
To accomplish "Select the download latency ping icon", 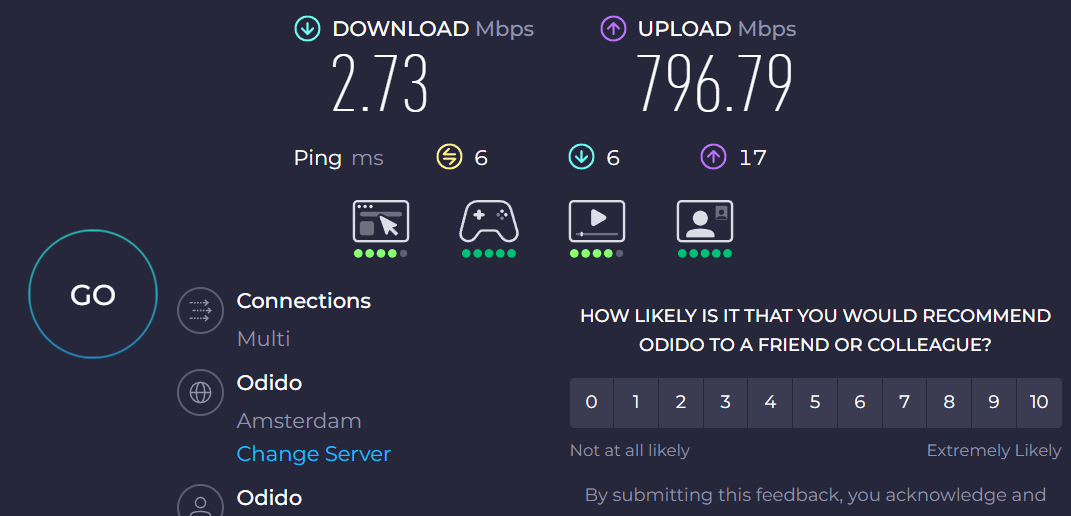I will coord(581,157).
